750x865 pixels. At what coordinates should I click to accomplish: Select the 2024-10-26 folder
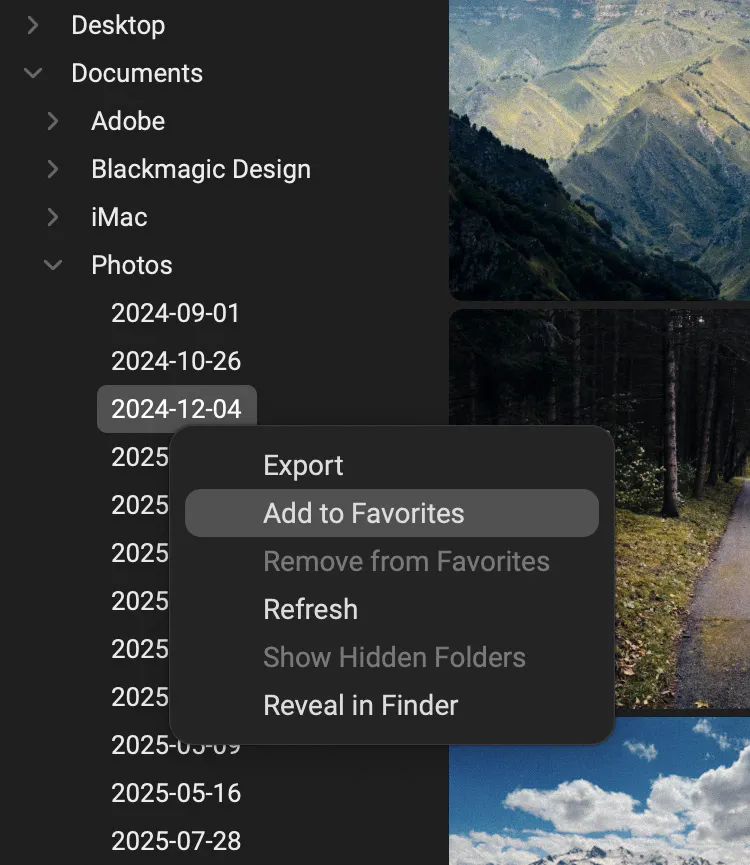pos(176,361)
